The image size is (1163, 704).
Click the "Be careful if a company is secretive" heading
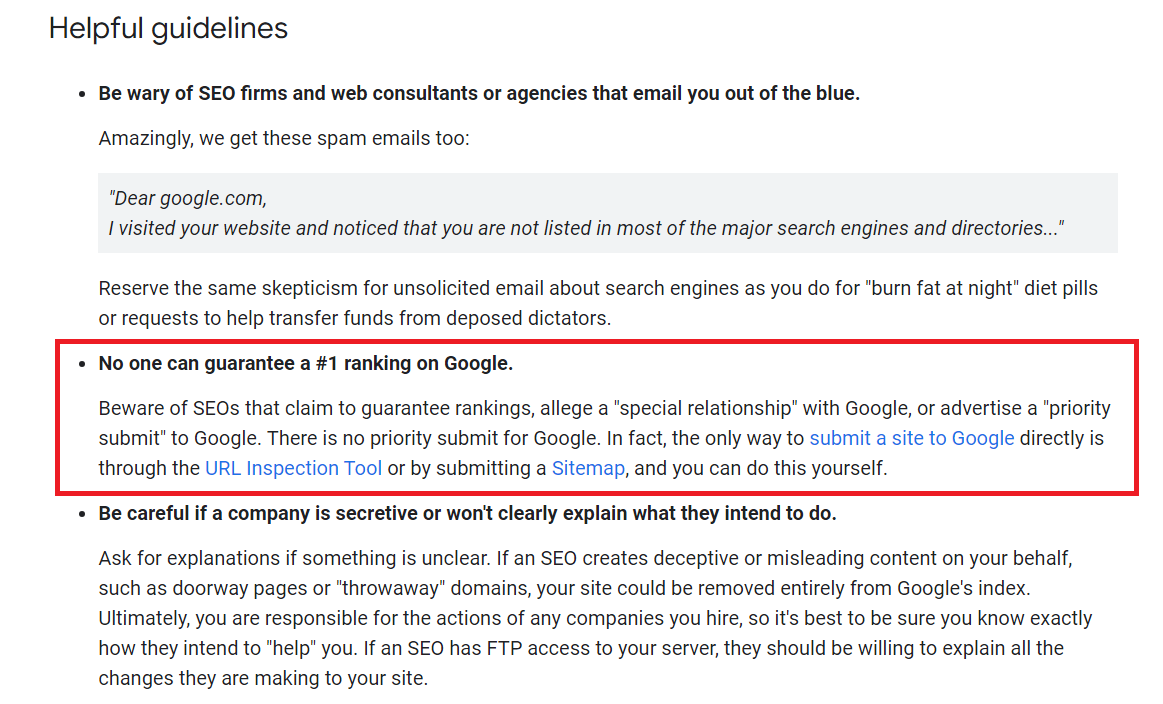click(x=467, y=514)
